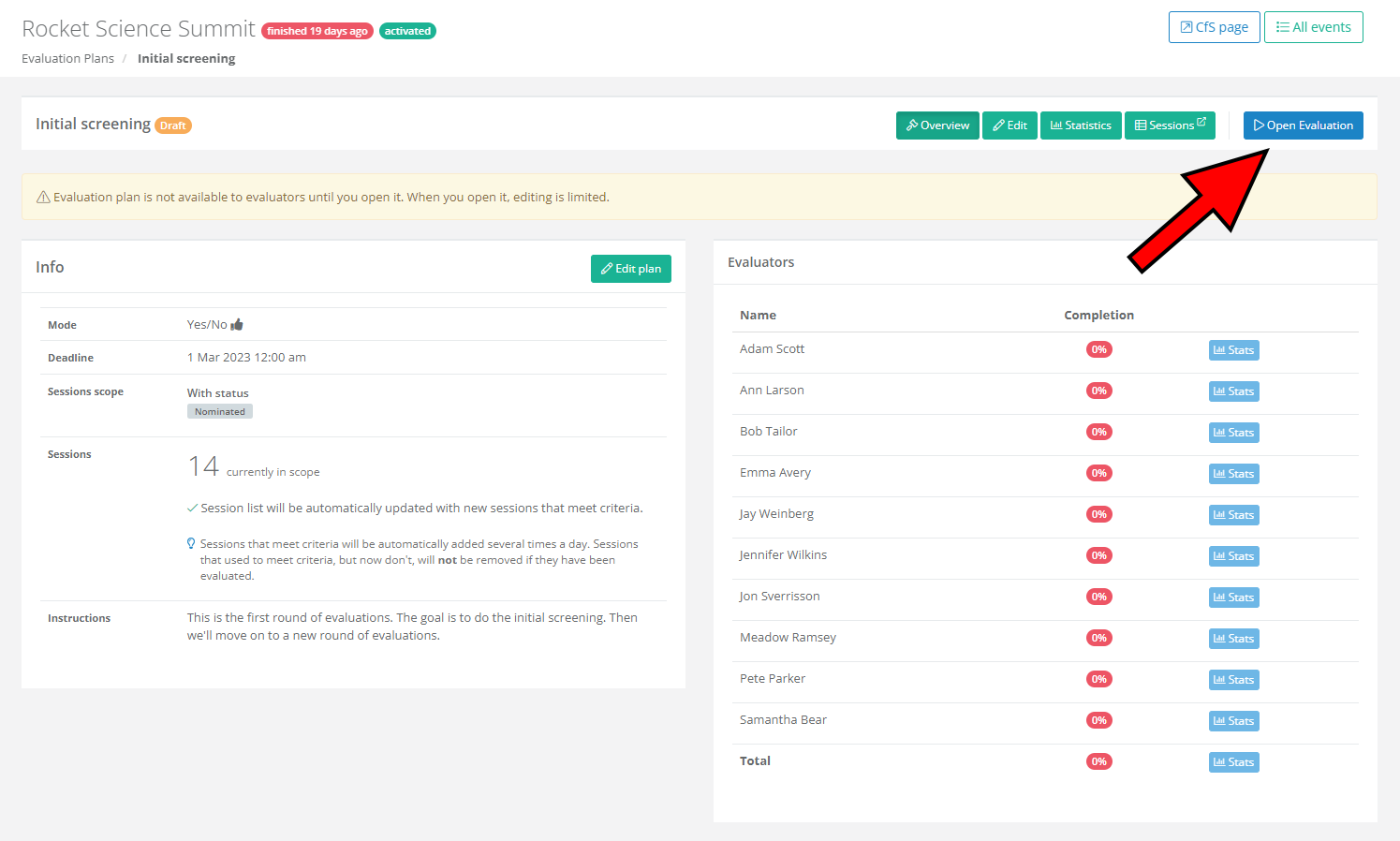Viewport: 1400px width, 841px height.
Task: Click Samantha Bear's 0% completion badge
Action: [x=1098, y=720]
